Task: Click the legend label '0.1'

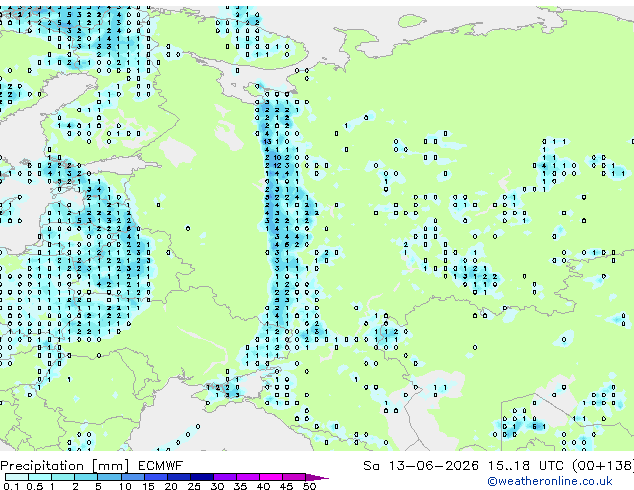Action: tap(12, 486)
